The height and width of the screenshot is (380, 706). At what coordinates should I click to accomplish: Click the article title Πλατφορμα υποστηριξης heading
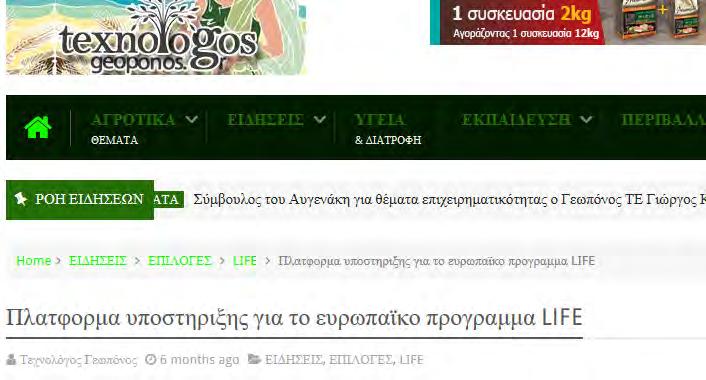click(294, 318)
